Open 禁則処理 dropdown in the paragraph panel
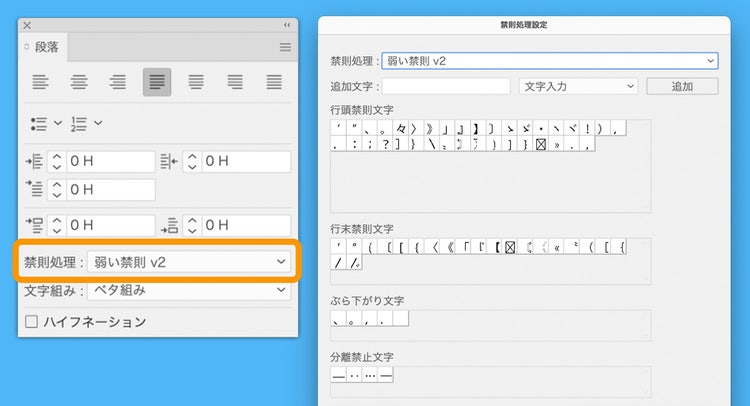Screen dimensions: 750x406 [189, 262]
